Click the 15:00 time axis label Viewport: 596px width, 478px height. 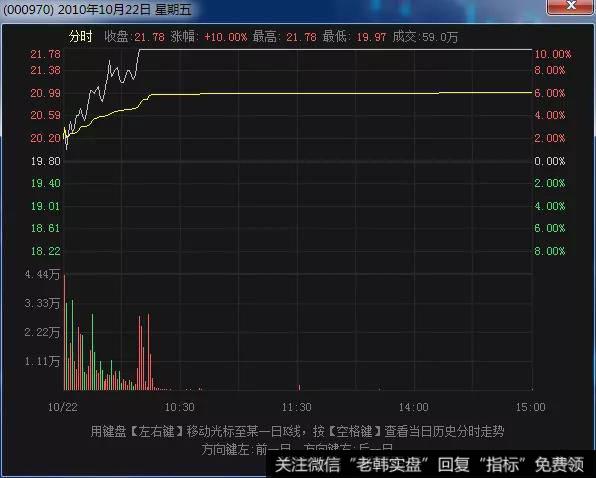pos(530,407)
